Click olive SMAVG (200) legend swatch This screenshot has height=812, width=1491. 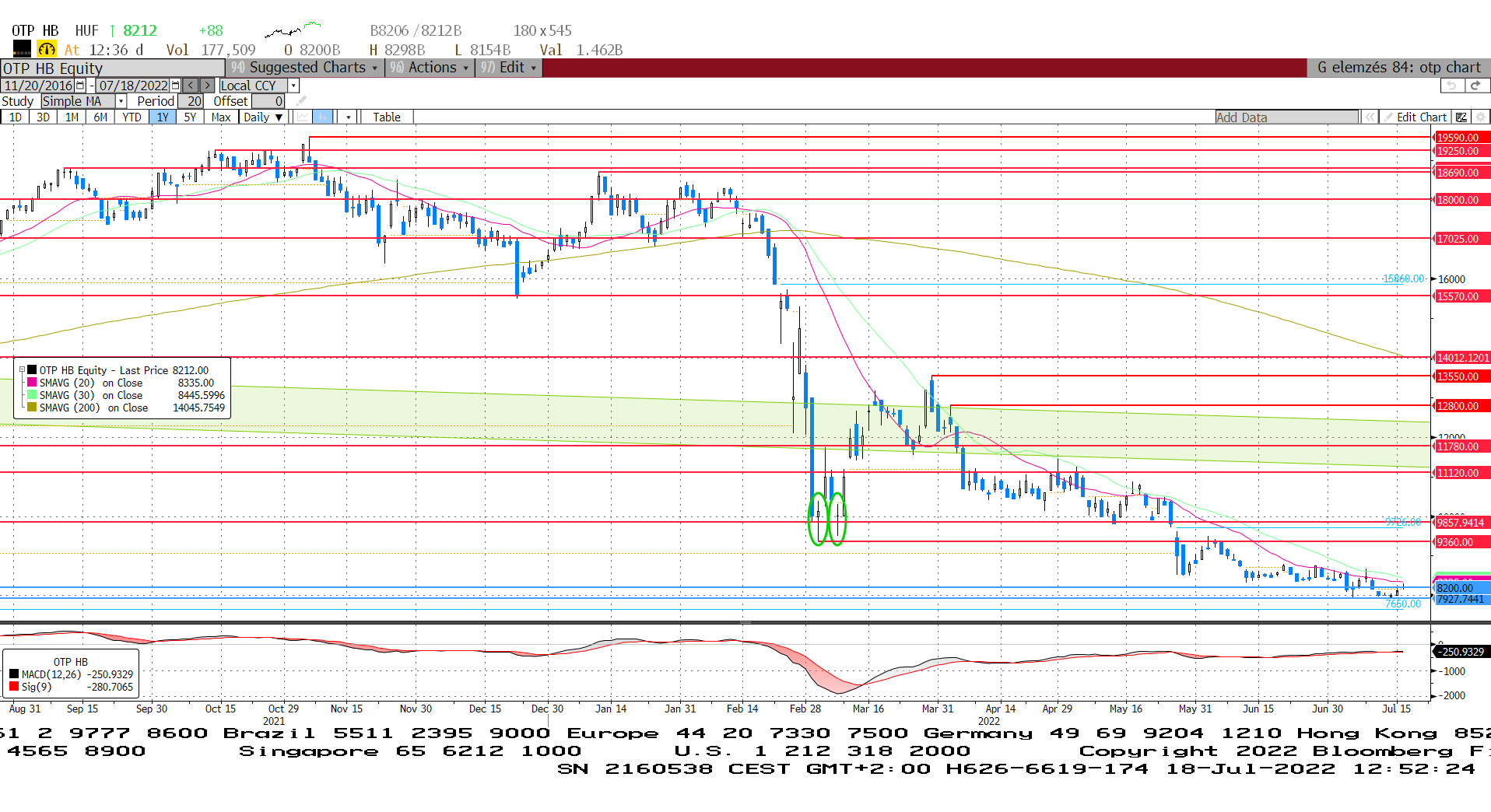[32, 408]
